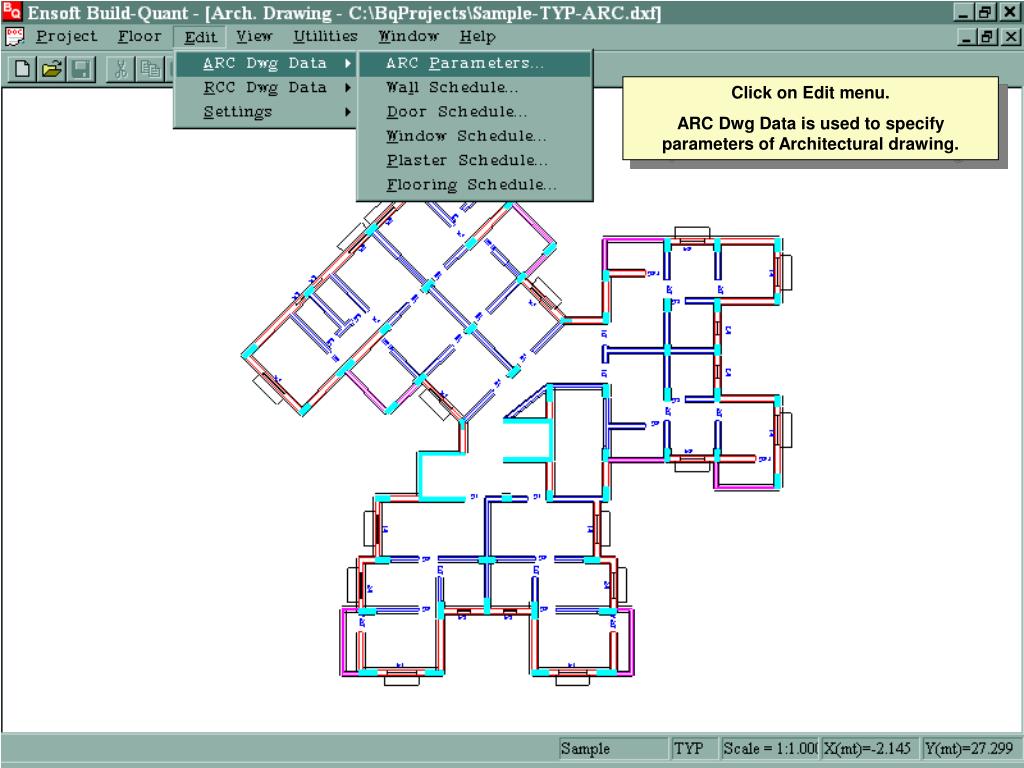The width and height of the screenshot is (1024, 768).
Task: Select Plaster Schedule menu item
Action: coord(467,161)
